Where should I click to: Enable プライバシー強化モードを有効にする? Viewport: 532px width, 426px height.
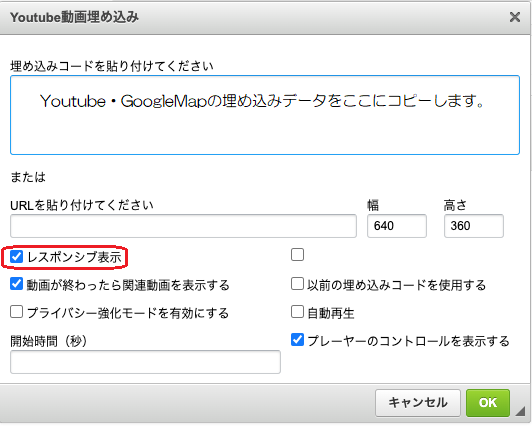coord(16,312)
